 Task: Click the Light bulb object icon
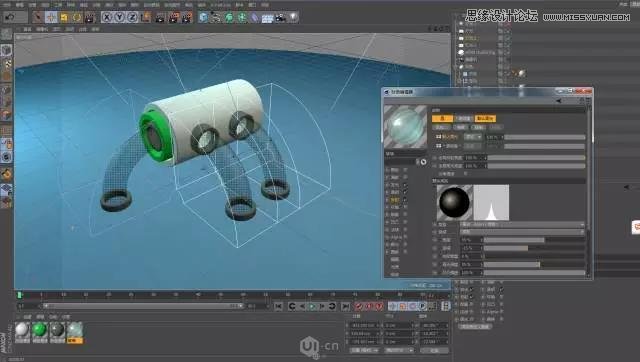[x=293, y=17]
